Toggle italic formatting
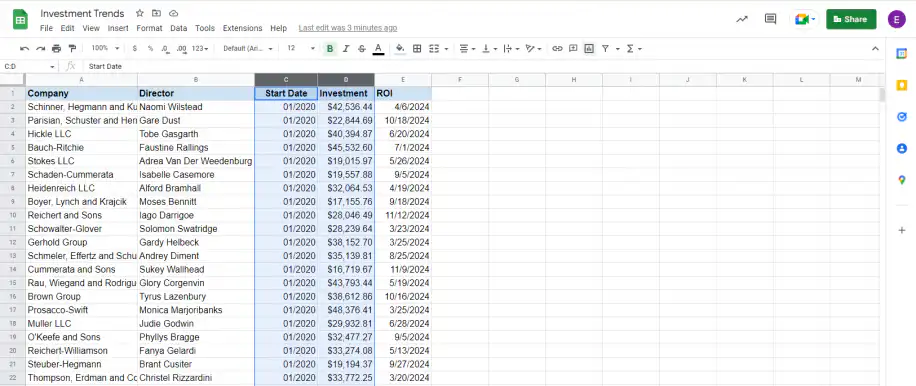 tap(346, 48)
